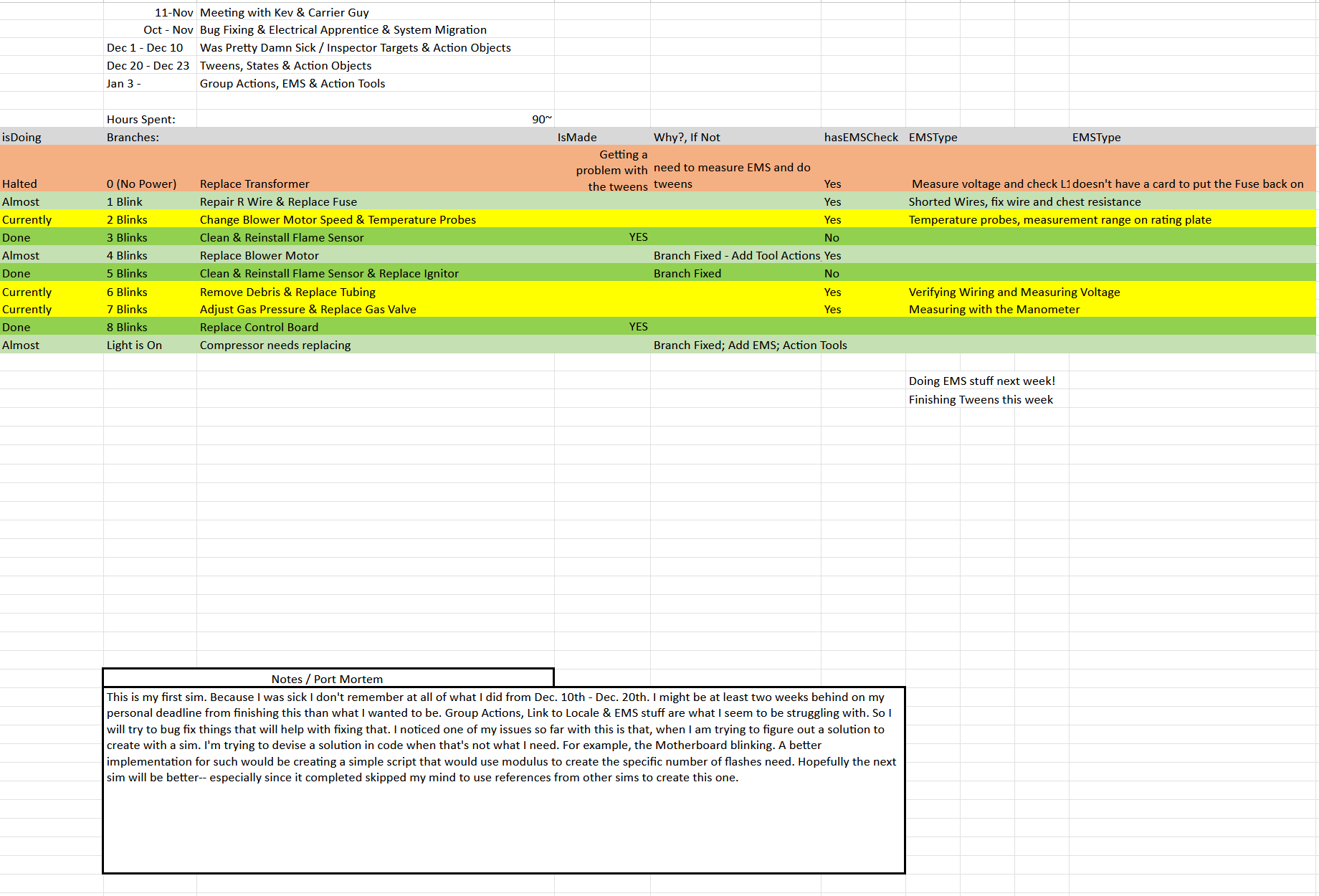Select the 'Replace Blower Motor' cell

click(x=375, y=255)
